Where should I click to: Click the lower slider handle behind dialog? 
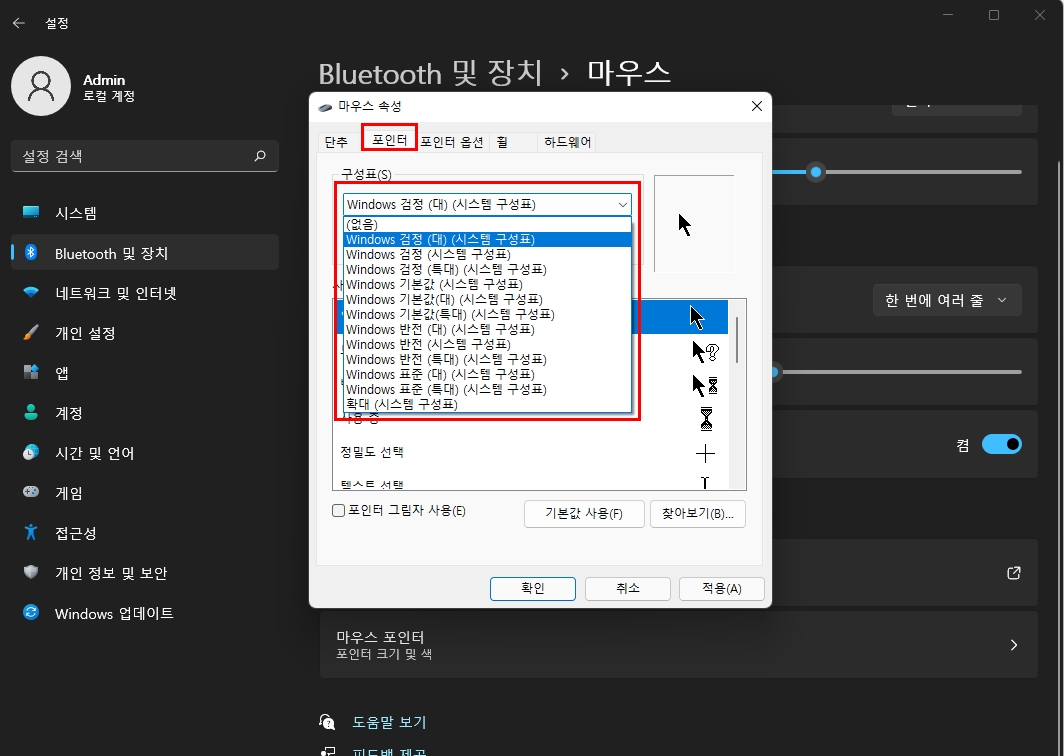(x=776, y=372)
